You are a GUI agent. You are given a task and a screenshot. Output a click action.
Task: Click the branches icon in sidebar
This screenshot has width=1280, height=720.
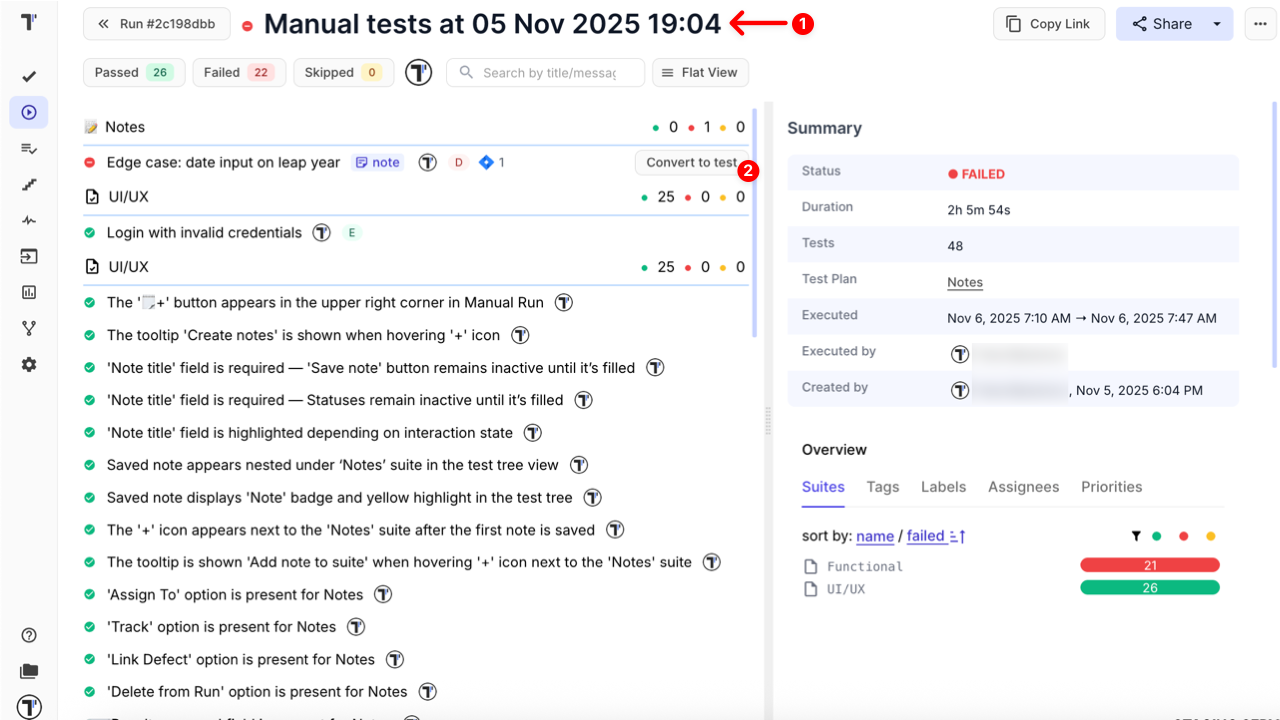[x=29, y=329]
